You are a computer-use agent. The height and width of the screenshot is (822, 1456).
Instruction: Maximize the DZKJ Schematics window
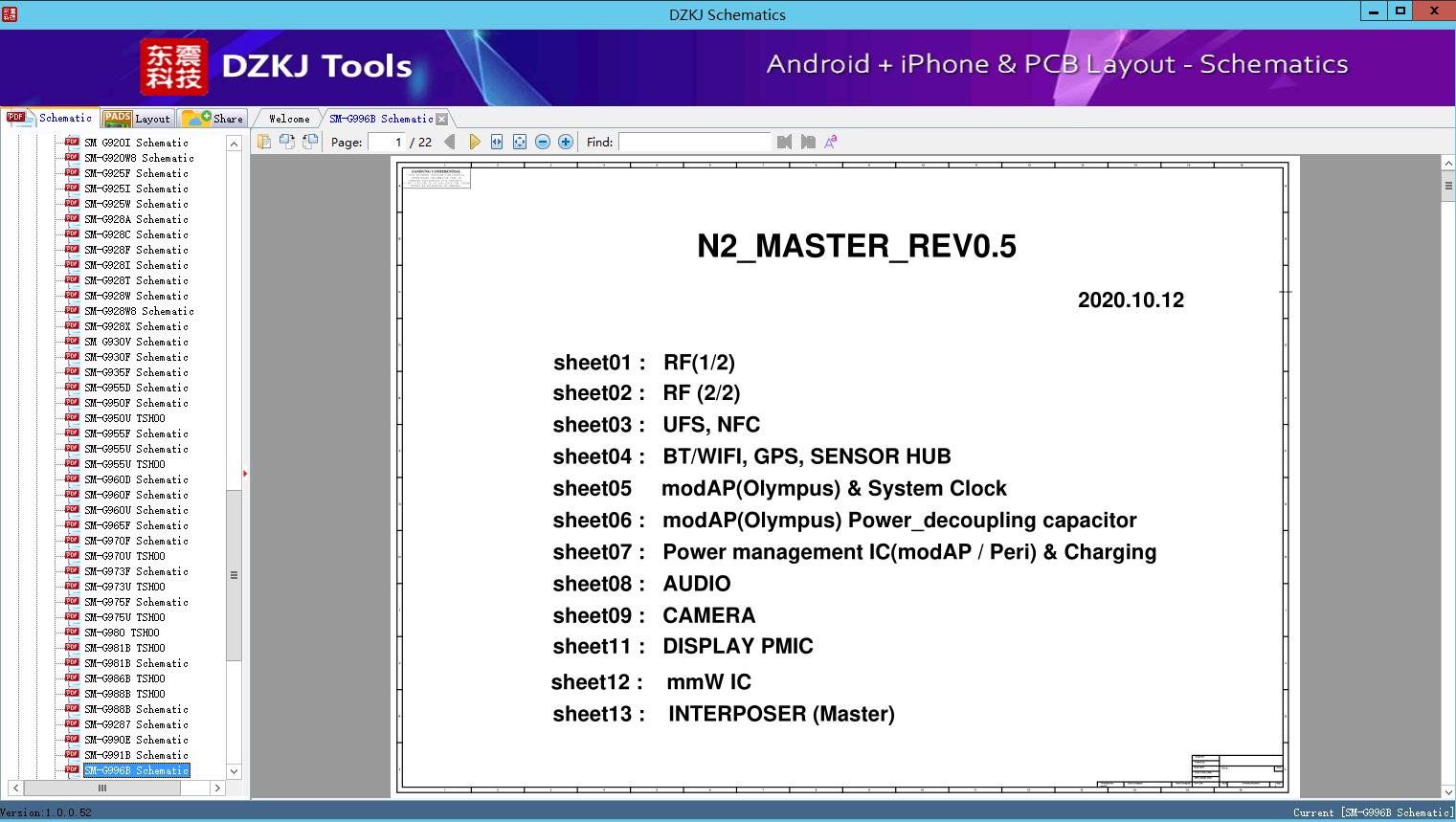(x=1400, y=11)
